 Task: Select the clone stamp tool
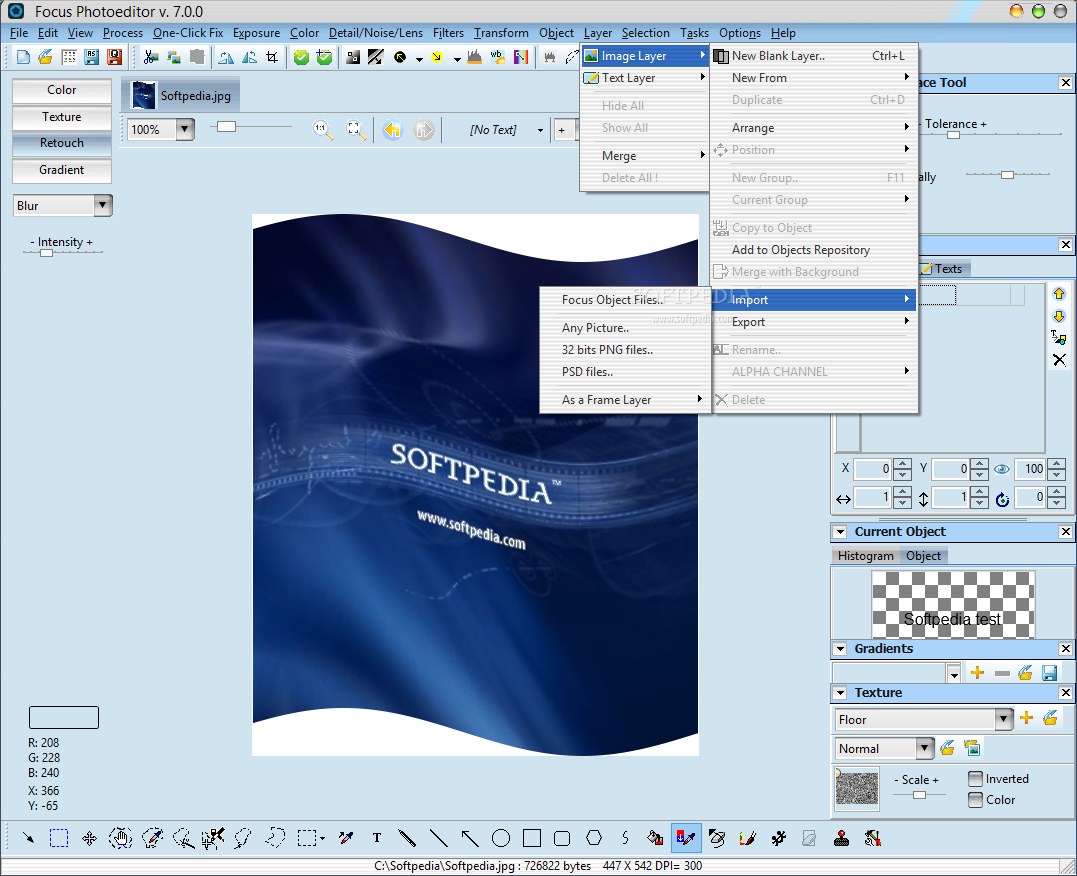pos(841,838)
